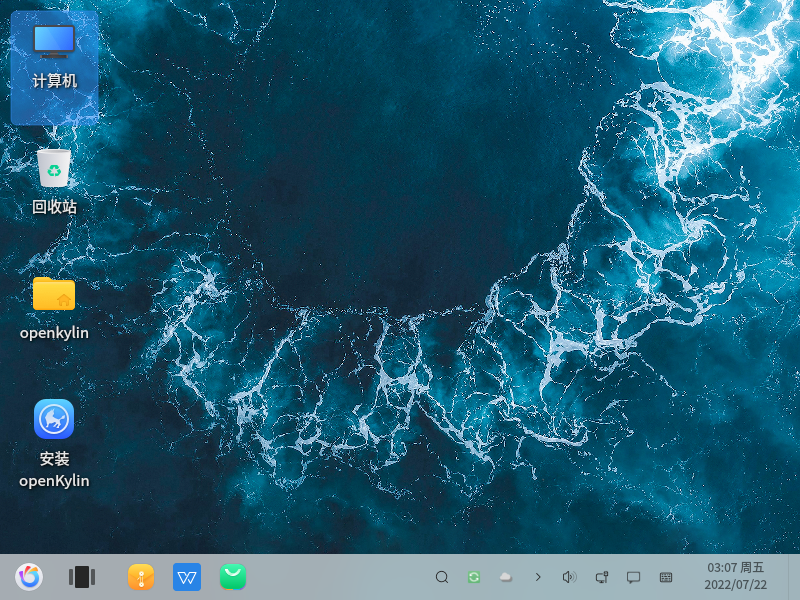Image resolution: width=800 pixels, height=600 pixels.
Task: Open the start menu in the taskbar
Action: (x=29, y=577)
